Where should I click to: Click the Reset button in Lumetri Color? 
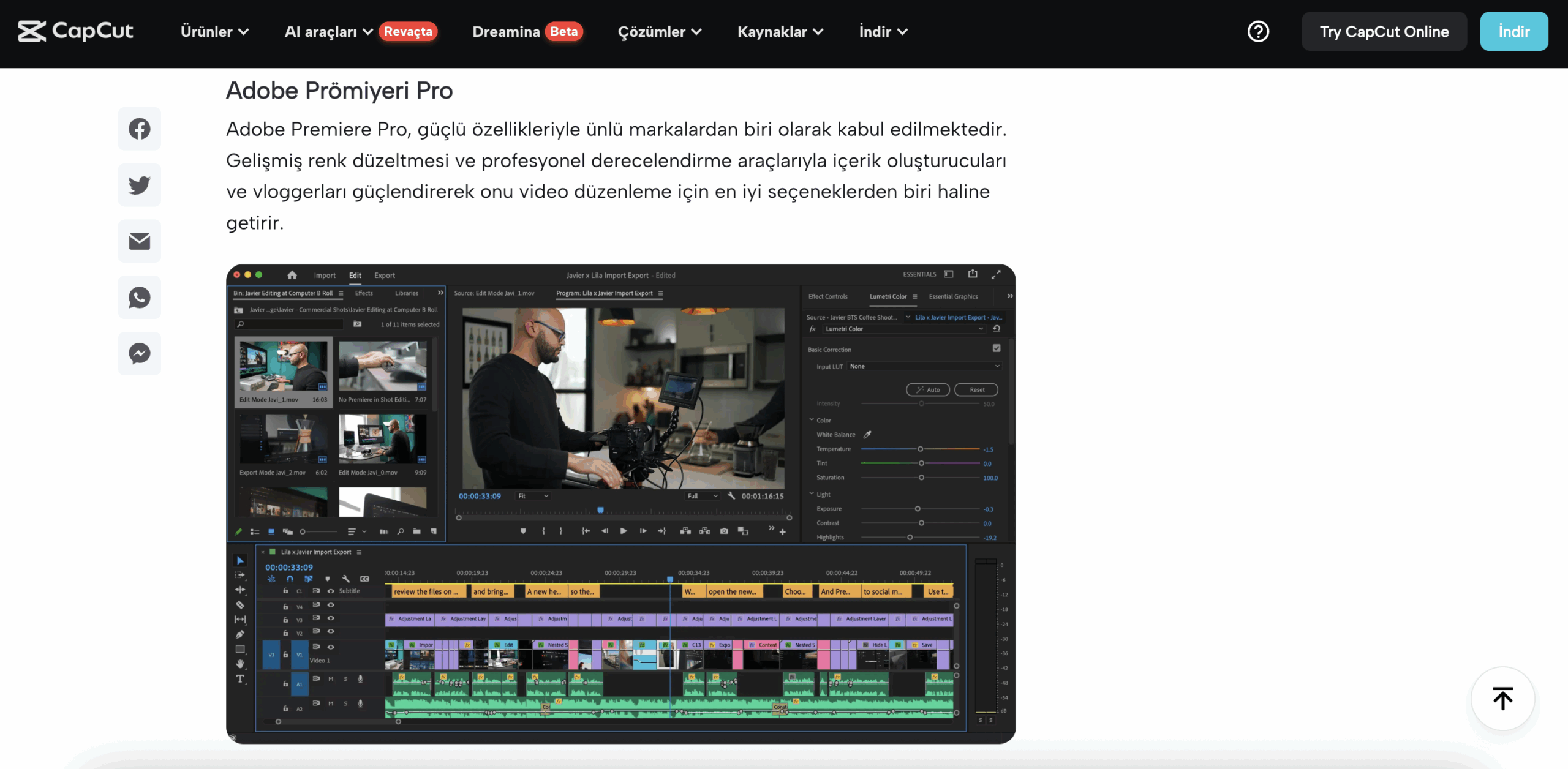coord(976,389)
